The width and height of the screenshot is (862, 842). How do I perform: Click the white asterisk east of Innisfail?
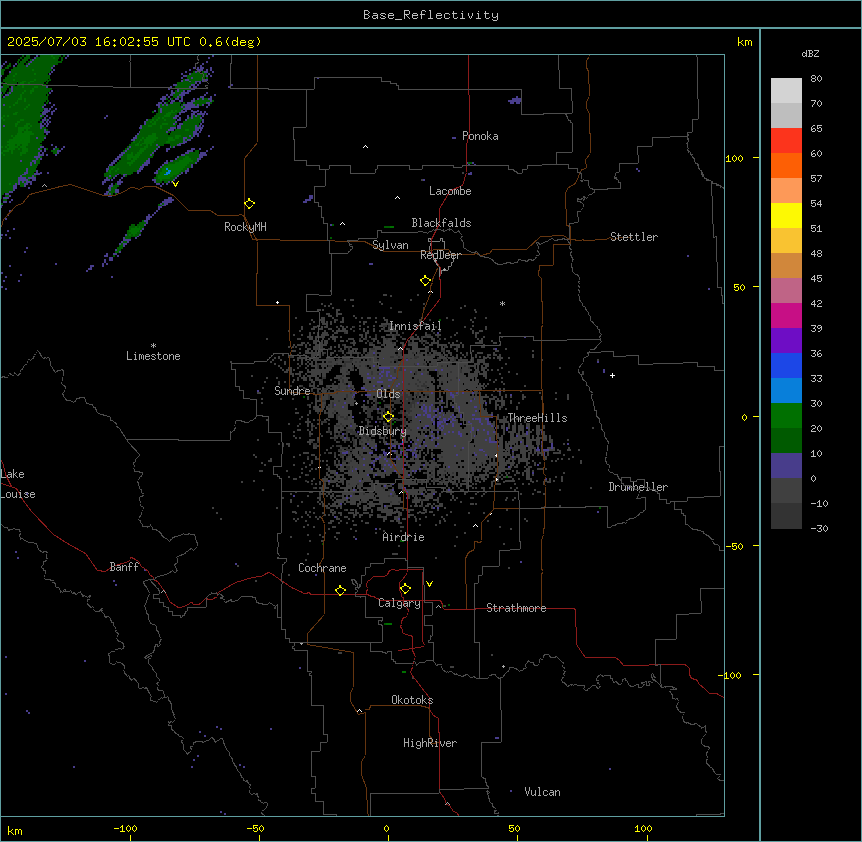pos(502,303)
